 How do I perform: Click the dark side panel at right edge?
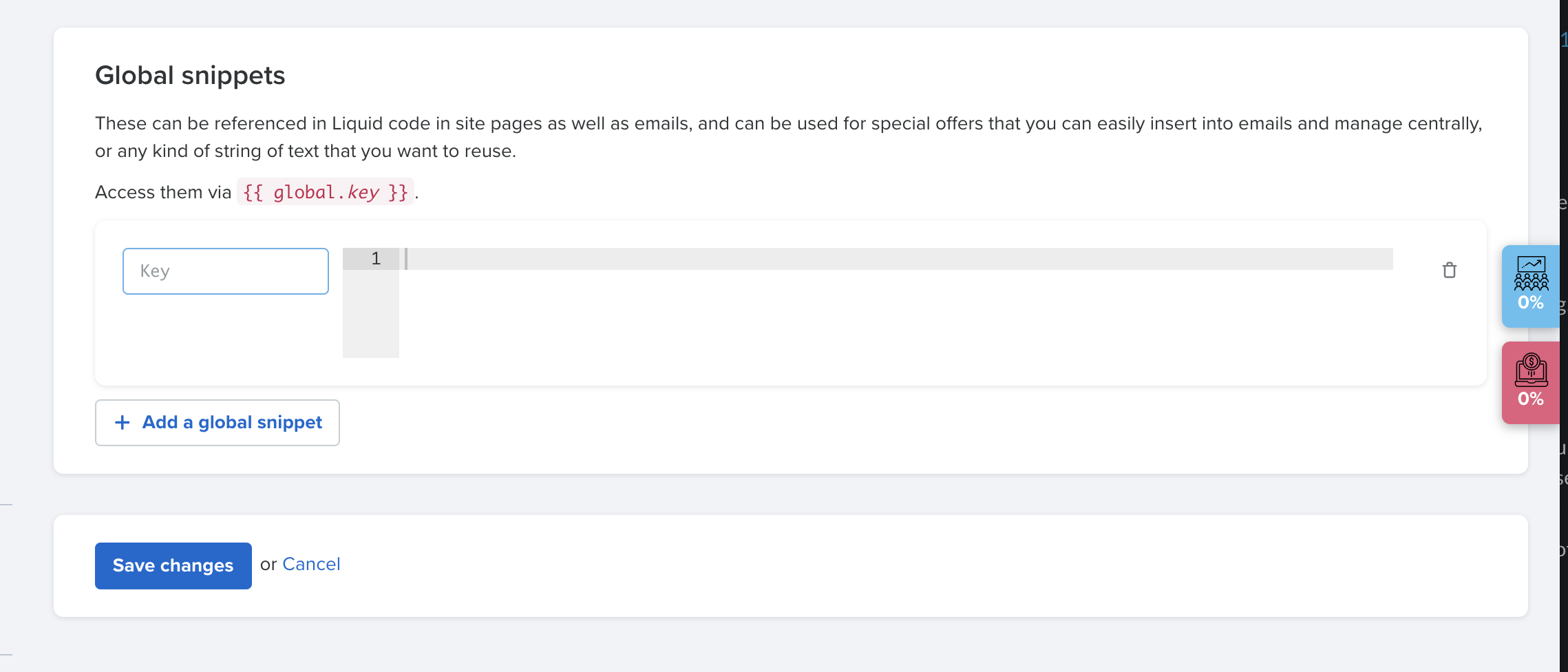1564,336
